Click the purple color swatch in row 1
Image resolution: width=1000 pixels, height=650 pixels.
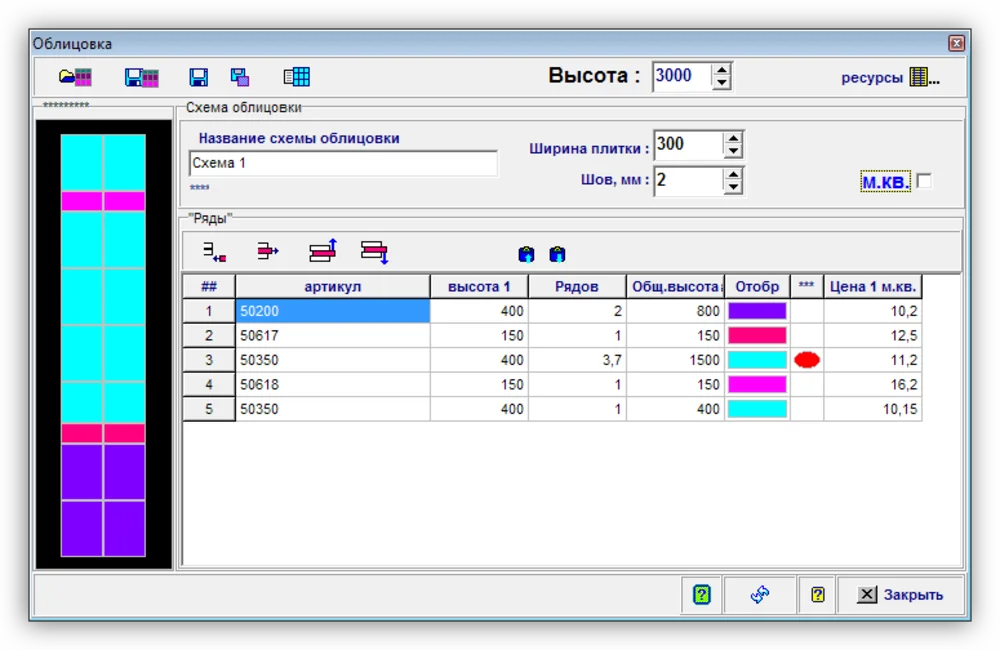coord(757,311)
